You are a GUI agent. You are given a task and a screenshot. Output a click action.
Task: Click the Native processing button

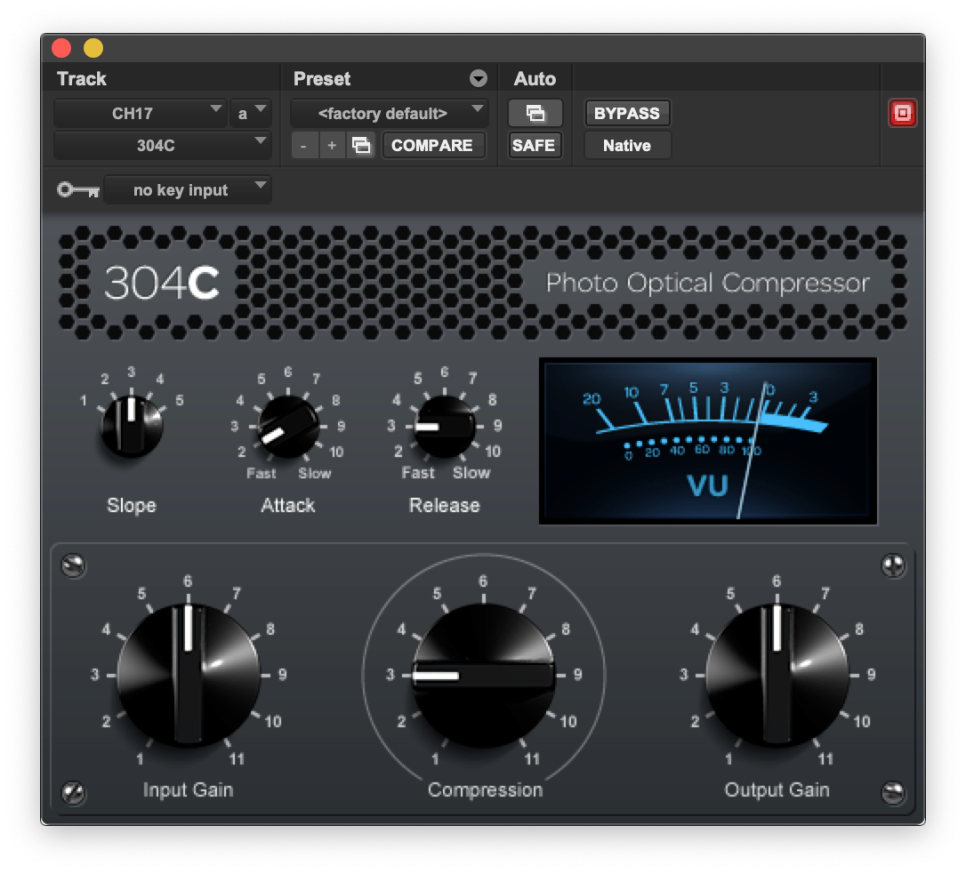coord(626,145)
